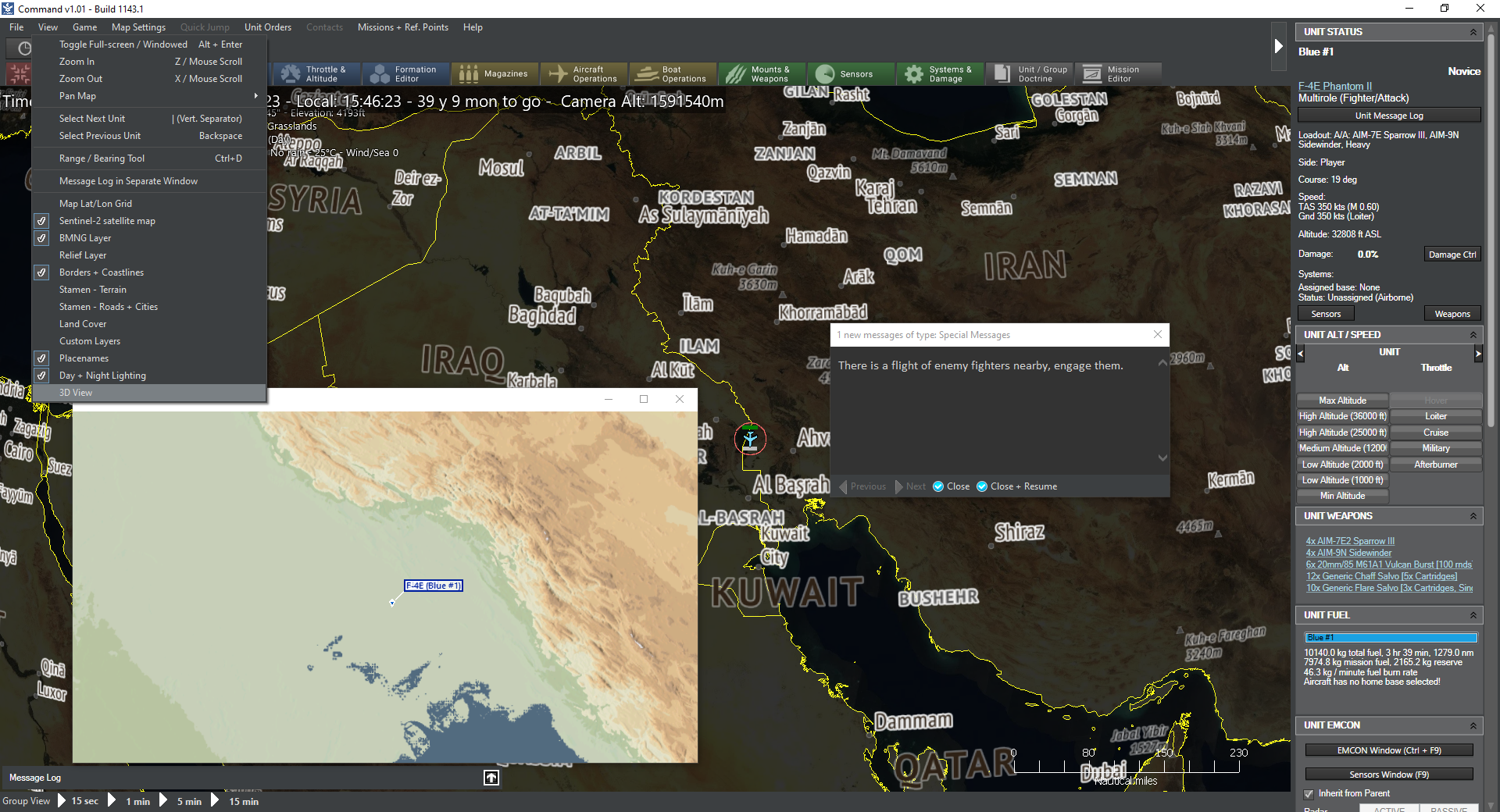Collapse the UNIT STATUS panel
This screenshot has width=1500, height=812.
[x=1473, y=32]
